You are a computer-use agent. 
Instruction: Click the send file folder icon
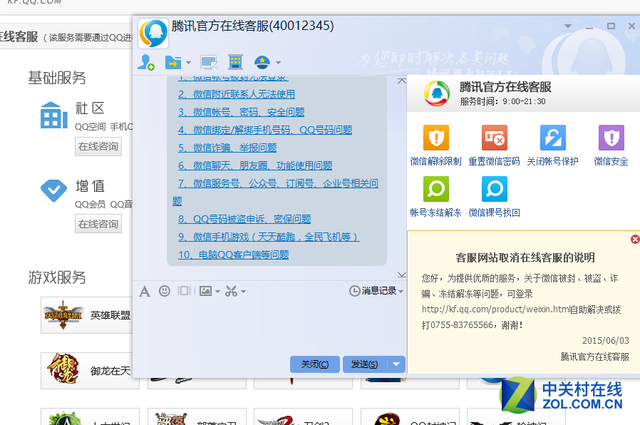coord(173,62)
